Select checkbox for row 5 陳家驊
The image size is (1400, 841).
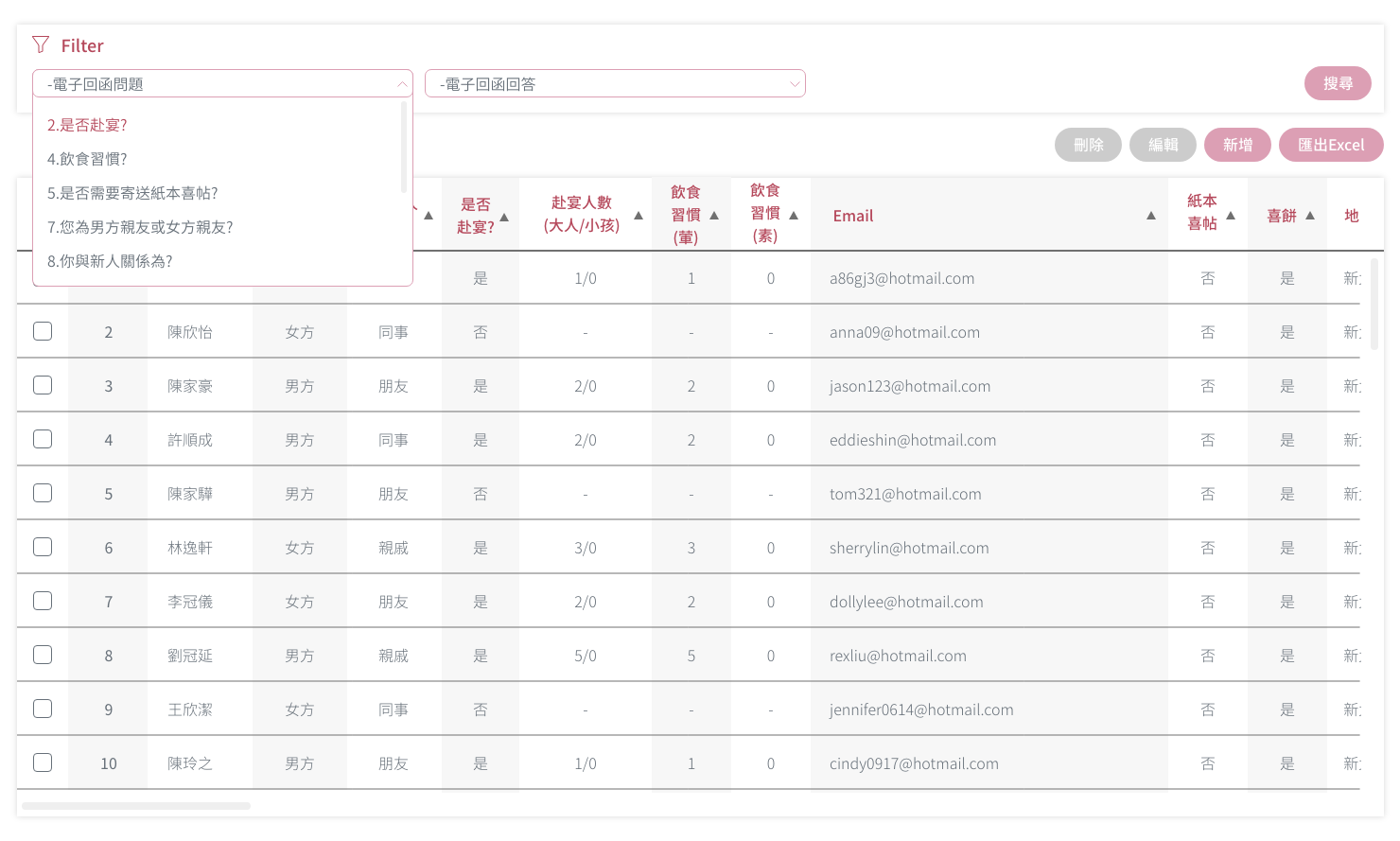[x=43, y=493]
